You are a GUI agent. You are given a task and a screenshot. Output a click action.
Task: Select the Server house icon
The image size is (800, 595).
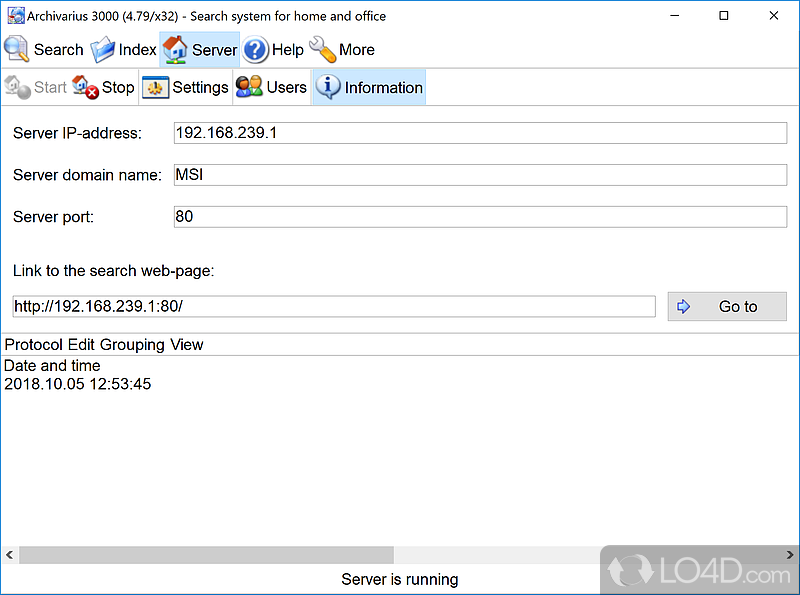coord(175,49)
